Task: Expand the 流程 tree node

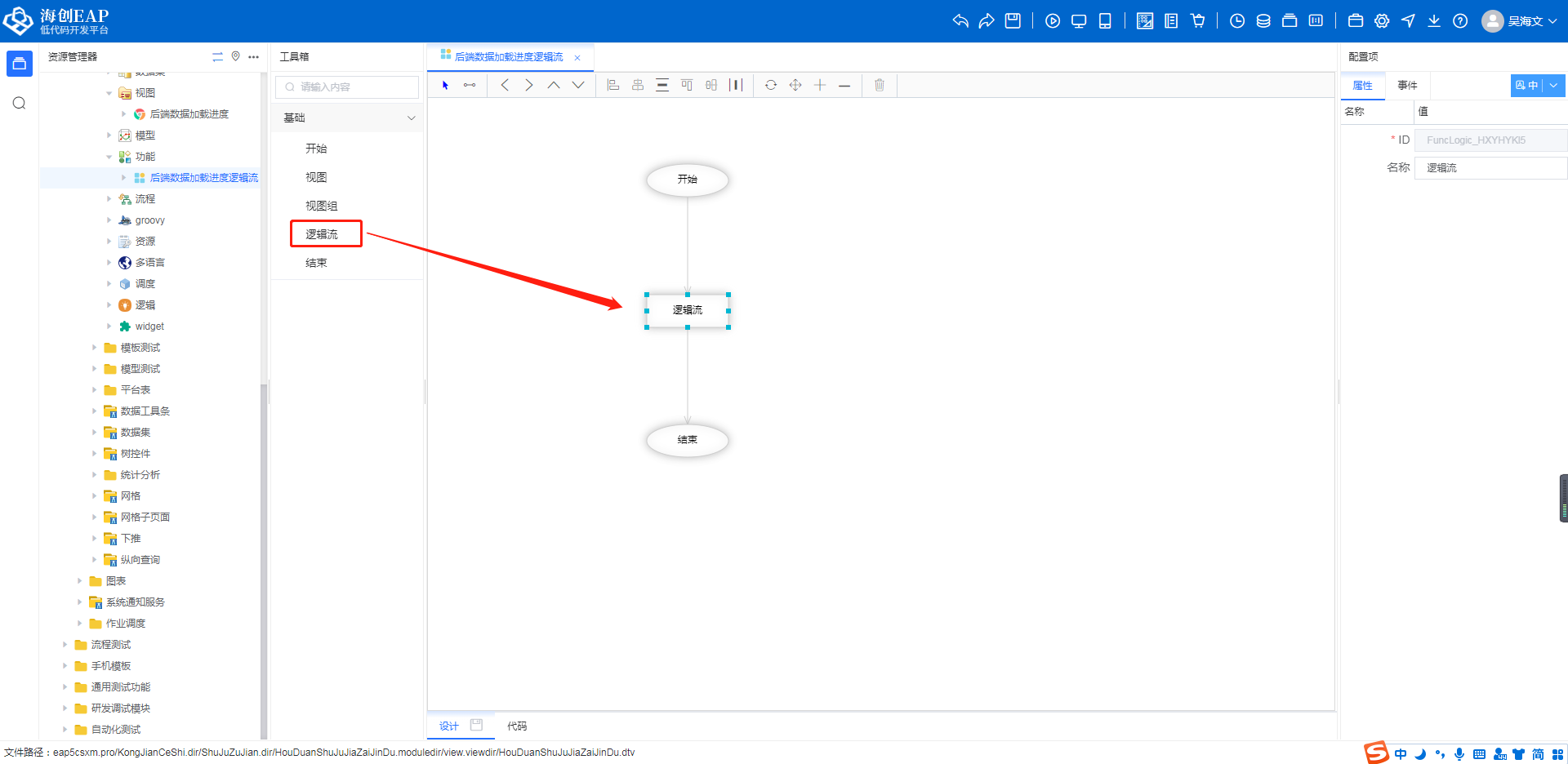Action: (109, 199)
